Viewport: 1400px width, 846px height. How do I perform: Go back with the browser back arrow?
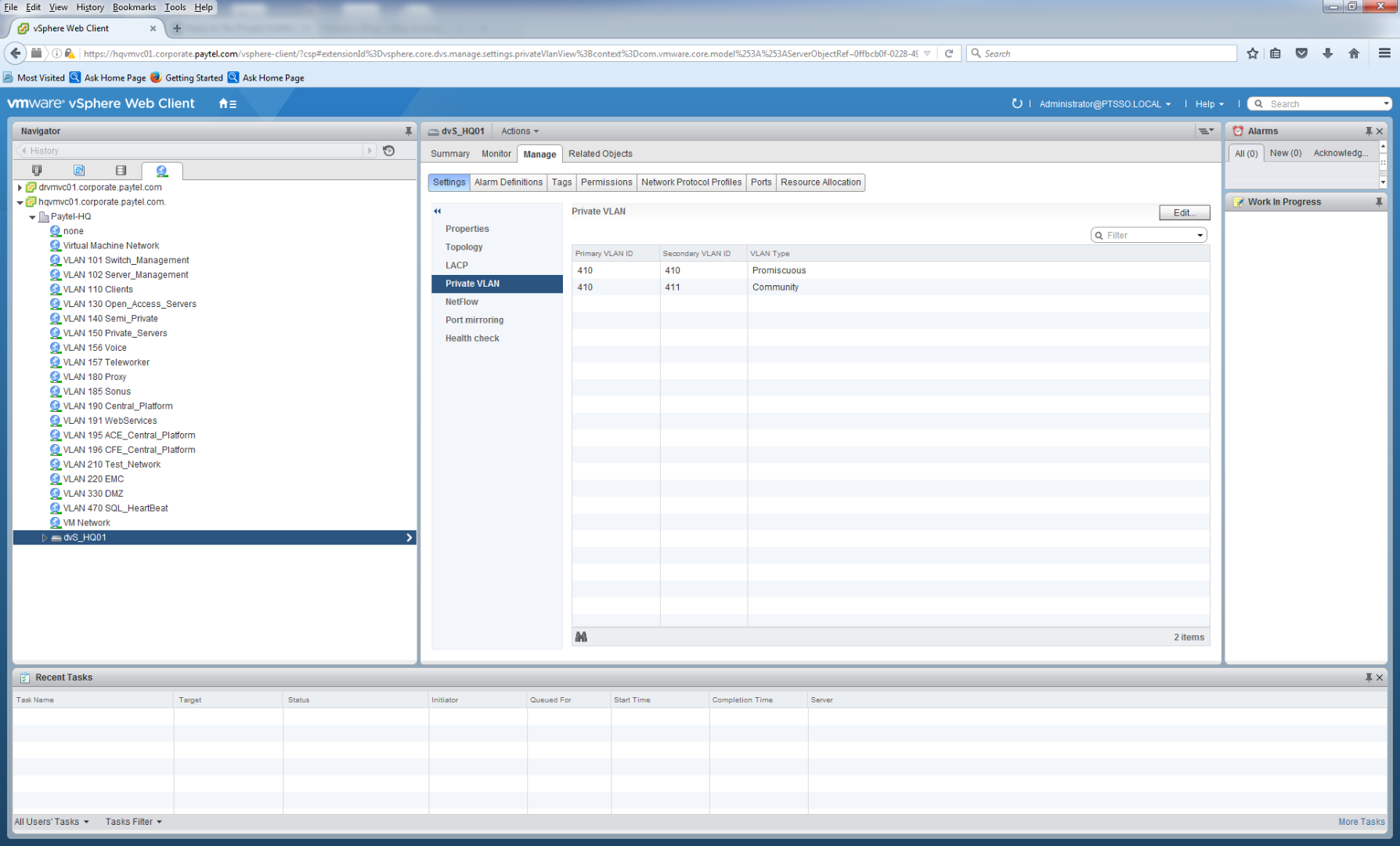point(16,53)
